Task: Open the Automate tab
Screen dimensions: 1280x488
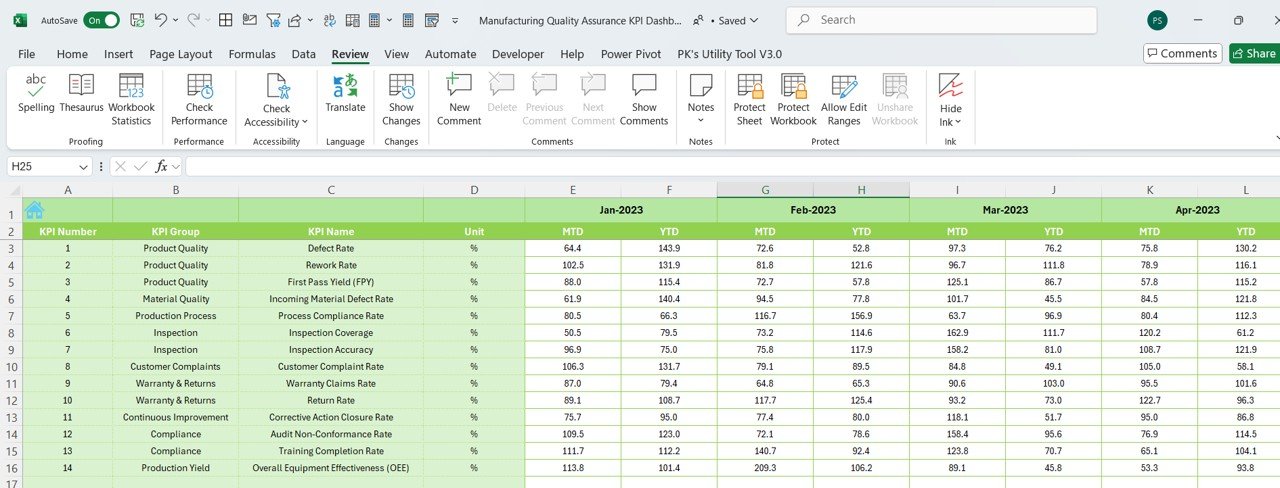Action: 451,54
